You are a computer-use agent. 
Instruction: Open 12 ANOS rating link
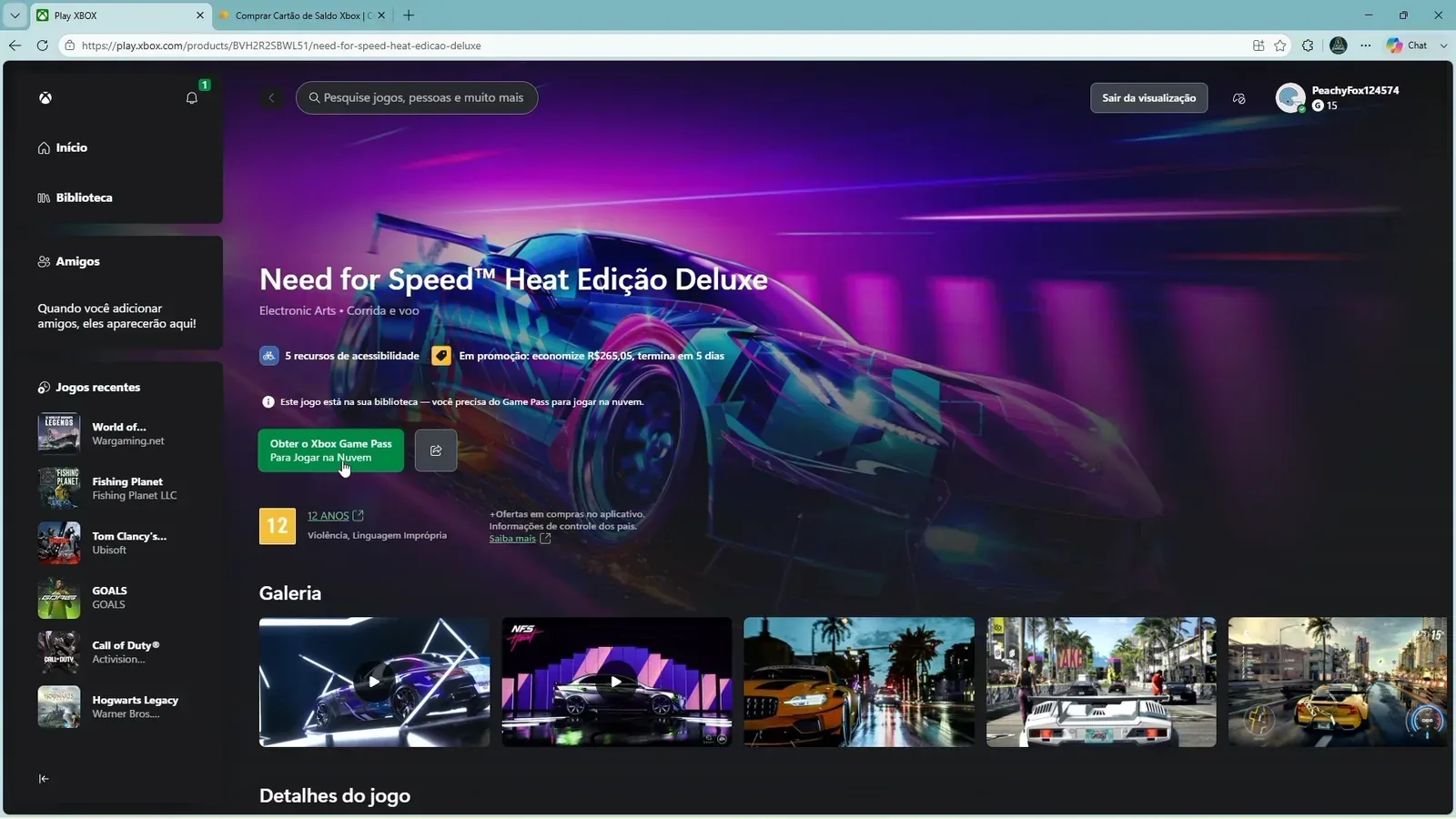tap(329, 516)
